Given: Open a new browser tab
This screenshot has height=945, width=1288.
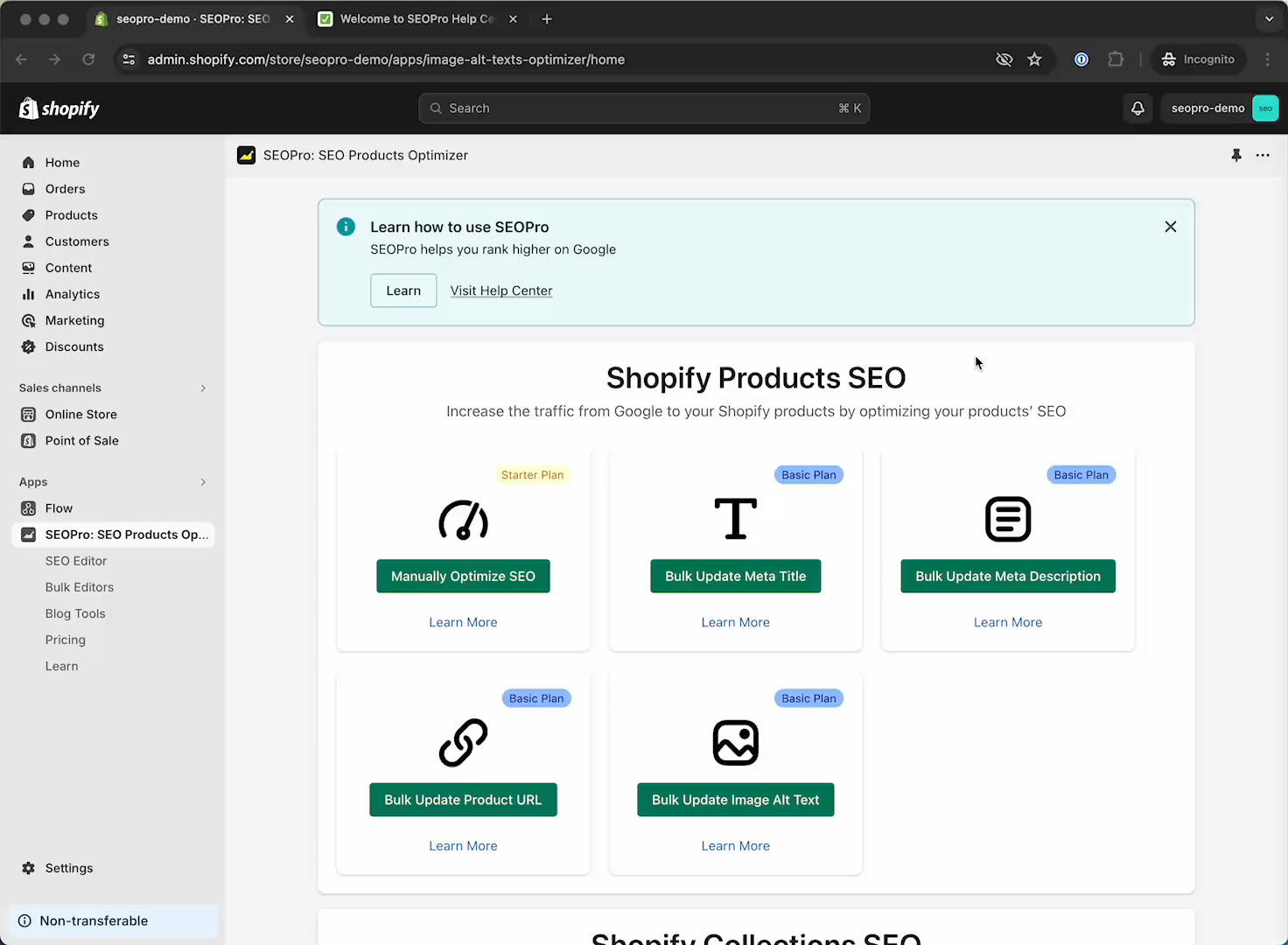Looking at the screenshot, I should coord(547,18).
